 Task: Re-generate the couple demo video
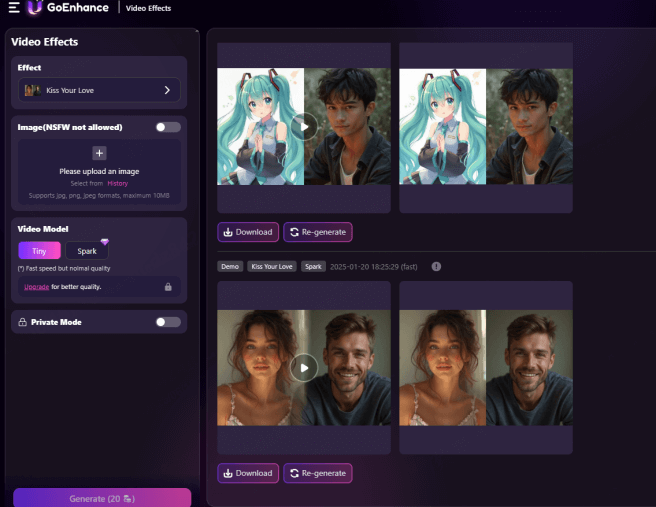(x=318, y=473)
